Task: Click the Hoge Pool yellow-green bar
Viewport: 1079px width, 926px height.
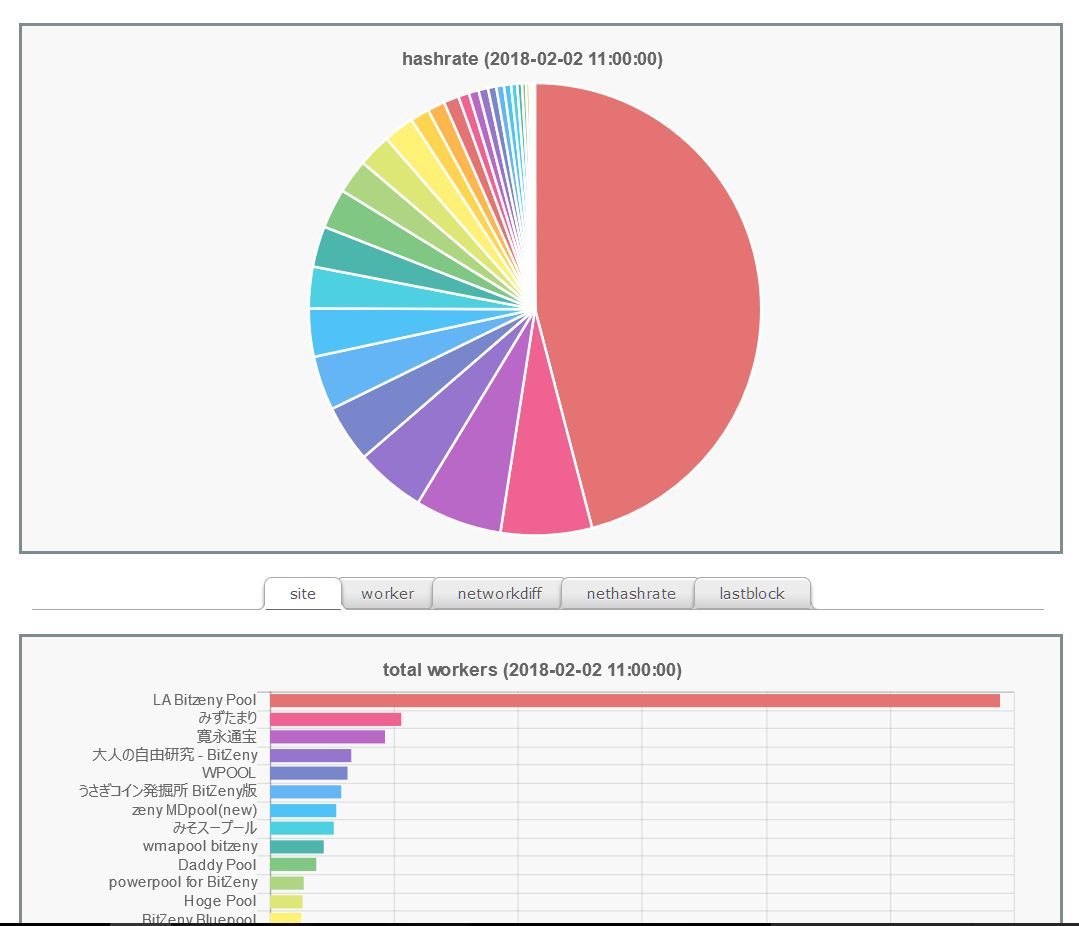Action: 286,901
